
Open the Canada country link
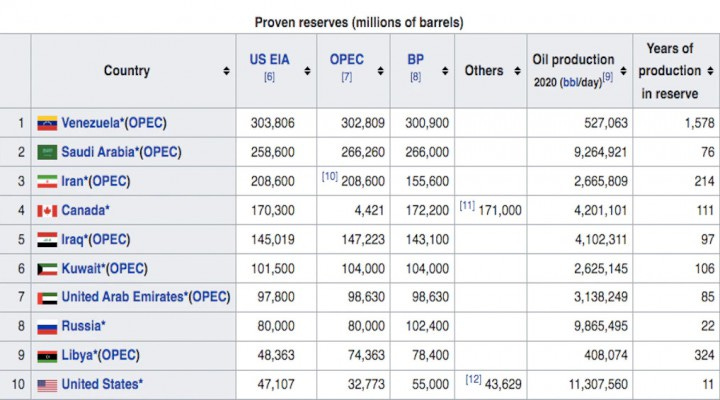click(84, 210)
